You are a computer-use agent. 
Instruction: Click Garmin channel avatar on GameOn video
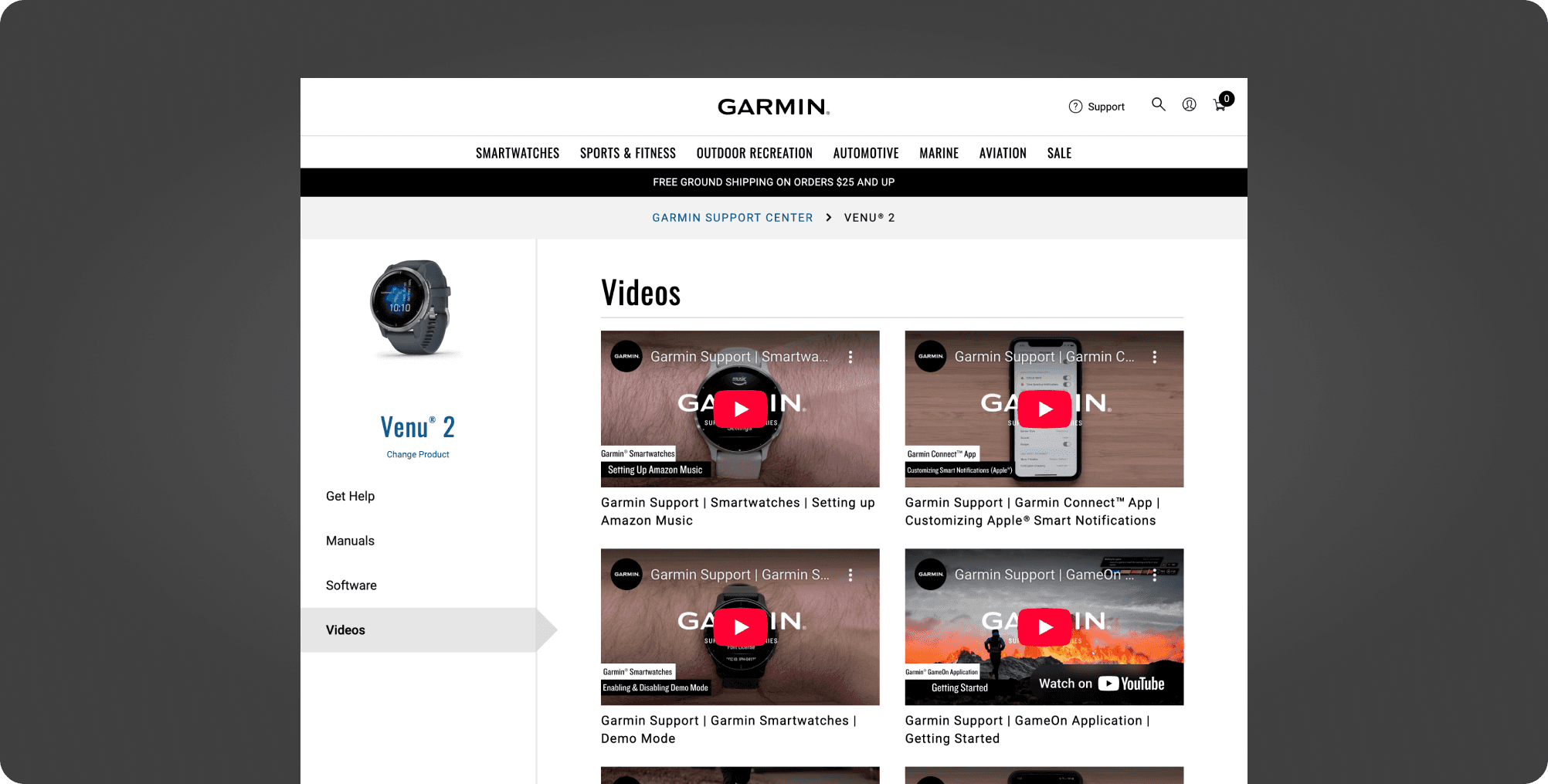click(931, 574)
